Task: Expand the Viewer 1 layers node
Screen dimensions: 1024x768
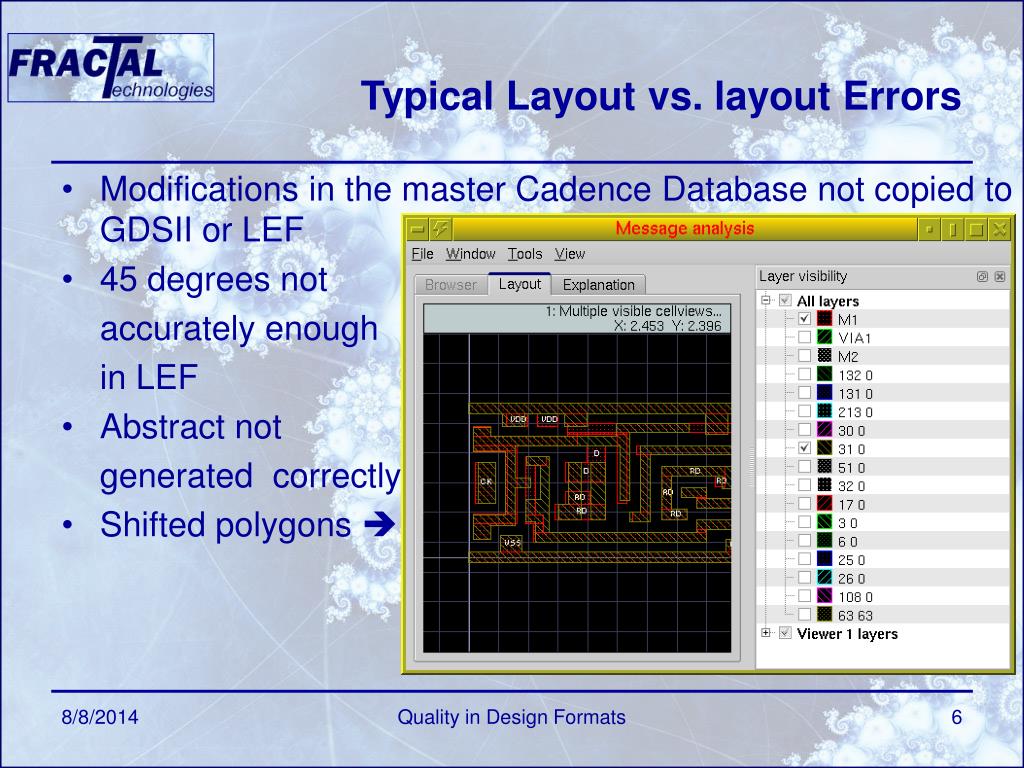Action: pyautogui.click(x=766, y=633)
